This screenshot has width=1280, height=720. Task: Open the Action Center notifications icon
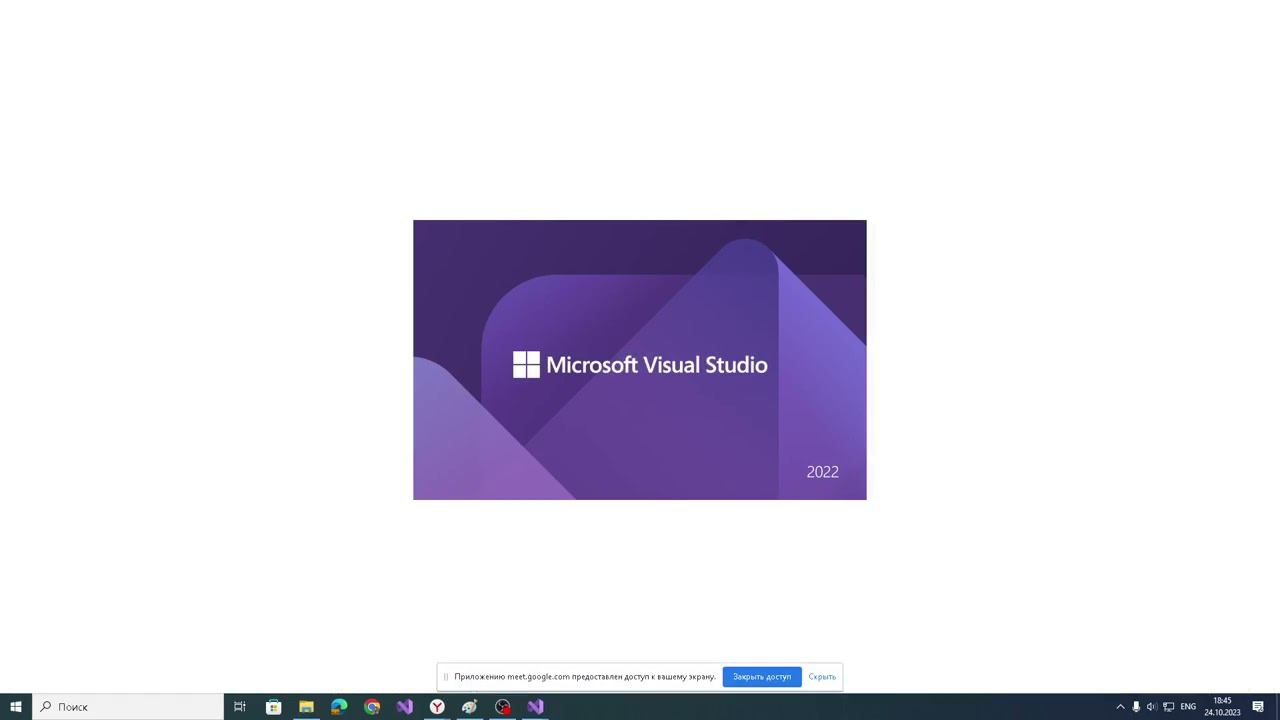(1259, 707)
